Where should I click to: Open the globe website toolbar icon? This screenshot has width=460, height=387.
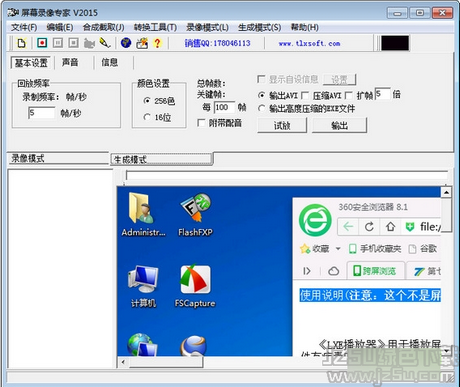[126, 43]
